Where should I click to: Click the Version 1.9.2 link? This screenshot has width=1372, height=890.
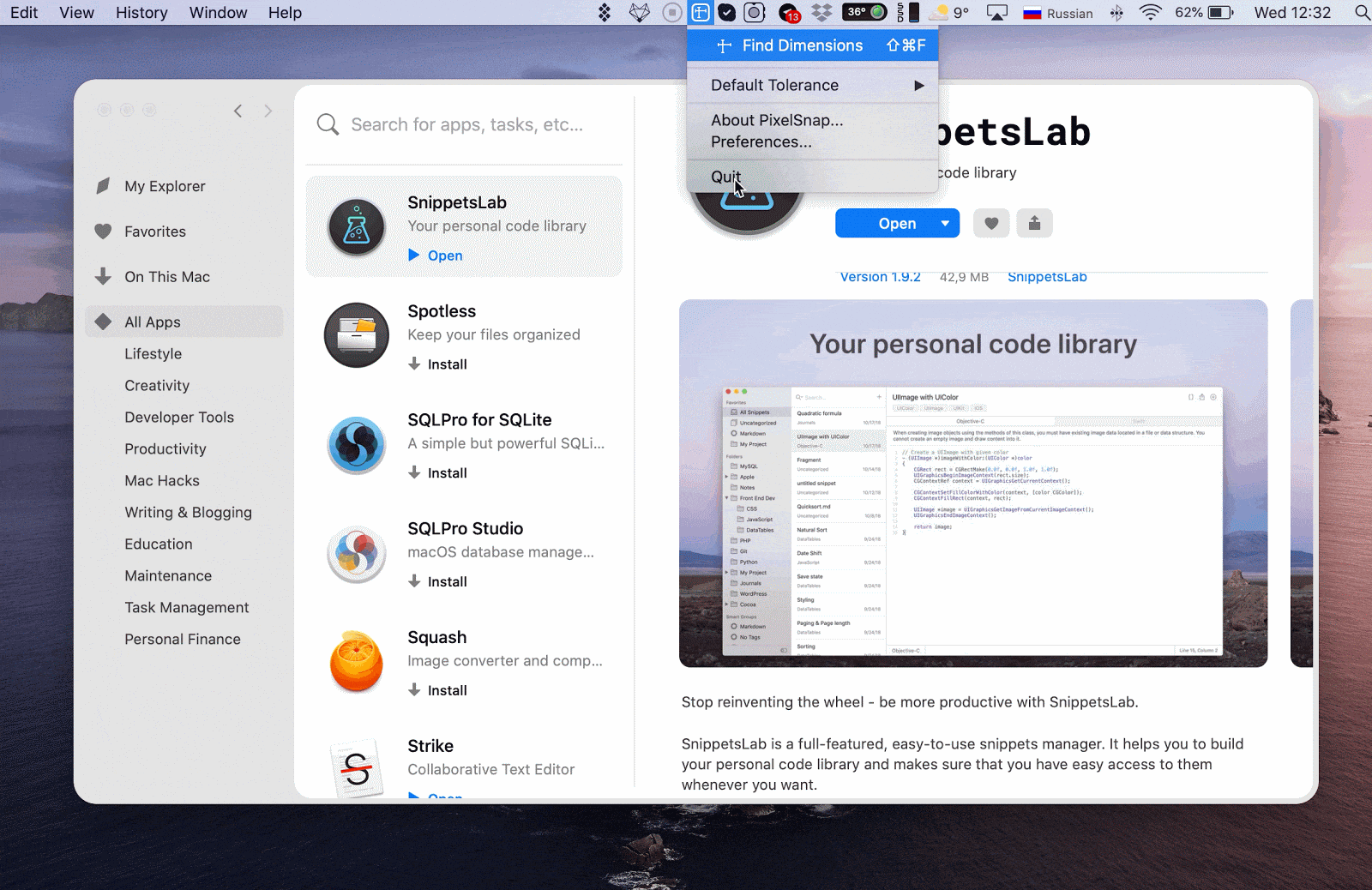pos(880,277)
